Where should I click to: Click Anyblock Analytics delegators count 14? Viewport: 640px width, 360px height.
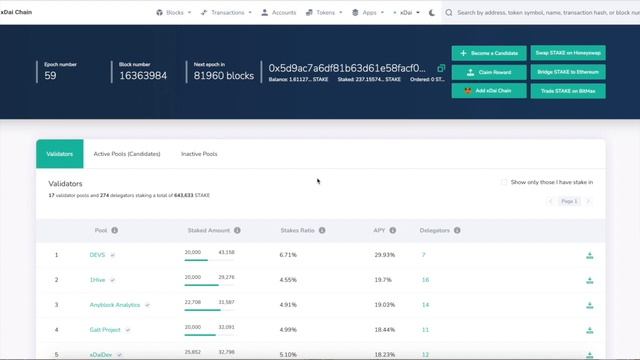[425, 304]
